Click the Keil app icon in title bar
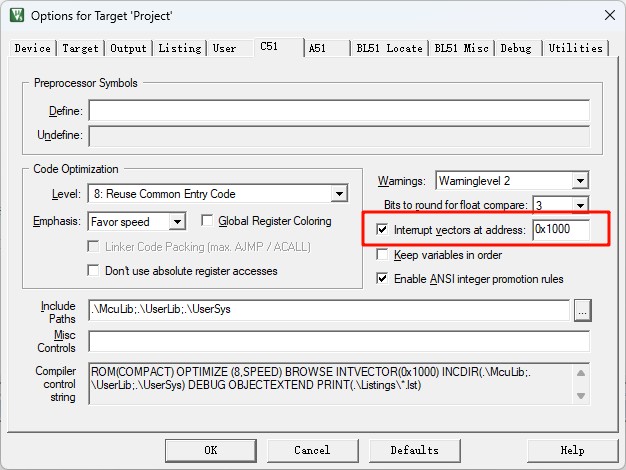This screenshot has height=470, width=626. [16, 15]
